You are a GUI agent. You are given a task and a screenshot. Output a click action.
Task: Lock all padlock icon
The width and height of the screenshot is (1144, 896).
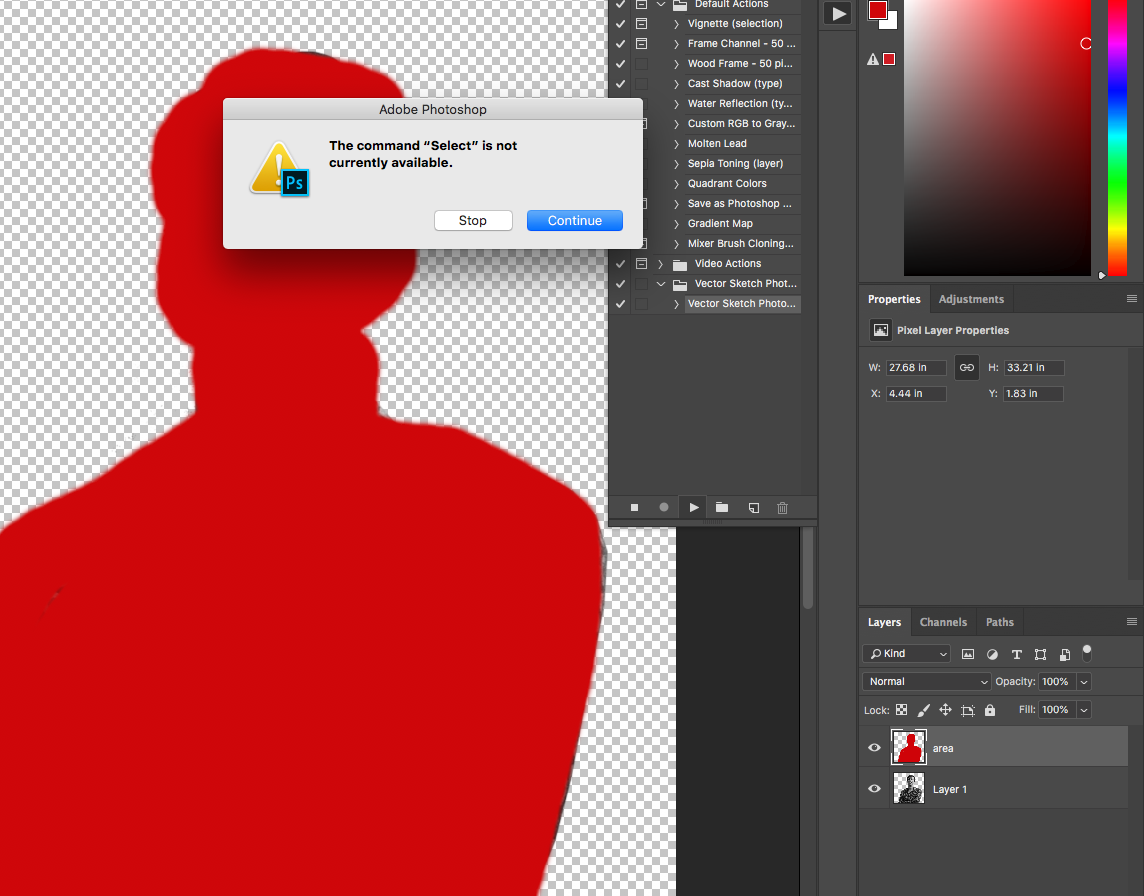pyautogui.click(x=990, y=710)
